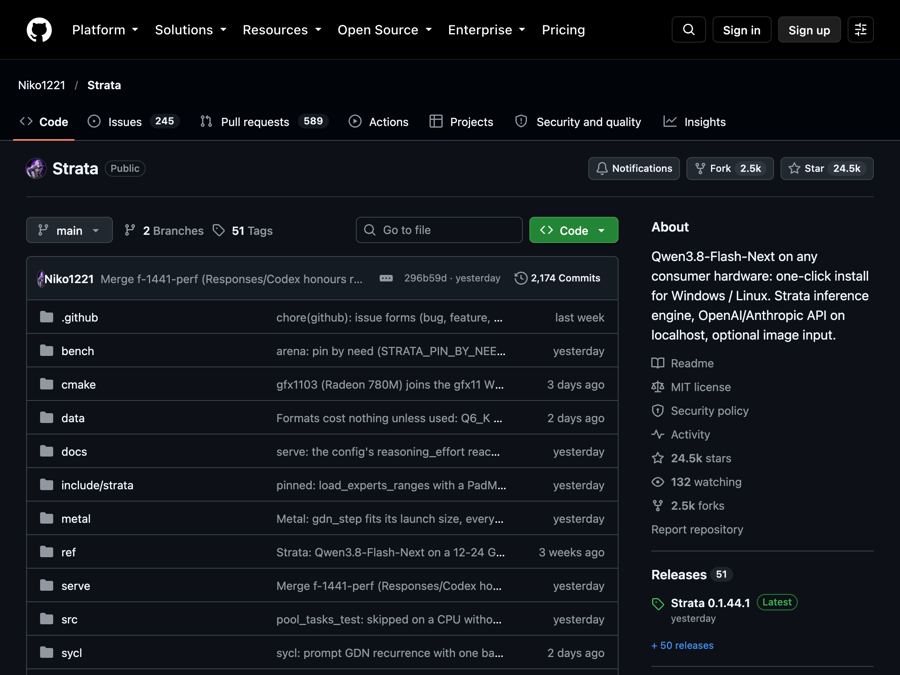The image size is (900, 675).
Task: Open the main branch selector dropdown
Action: (69, 230)
